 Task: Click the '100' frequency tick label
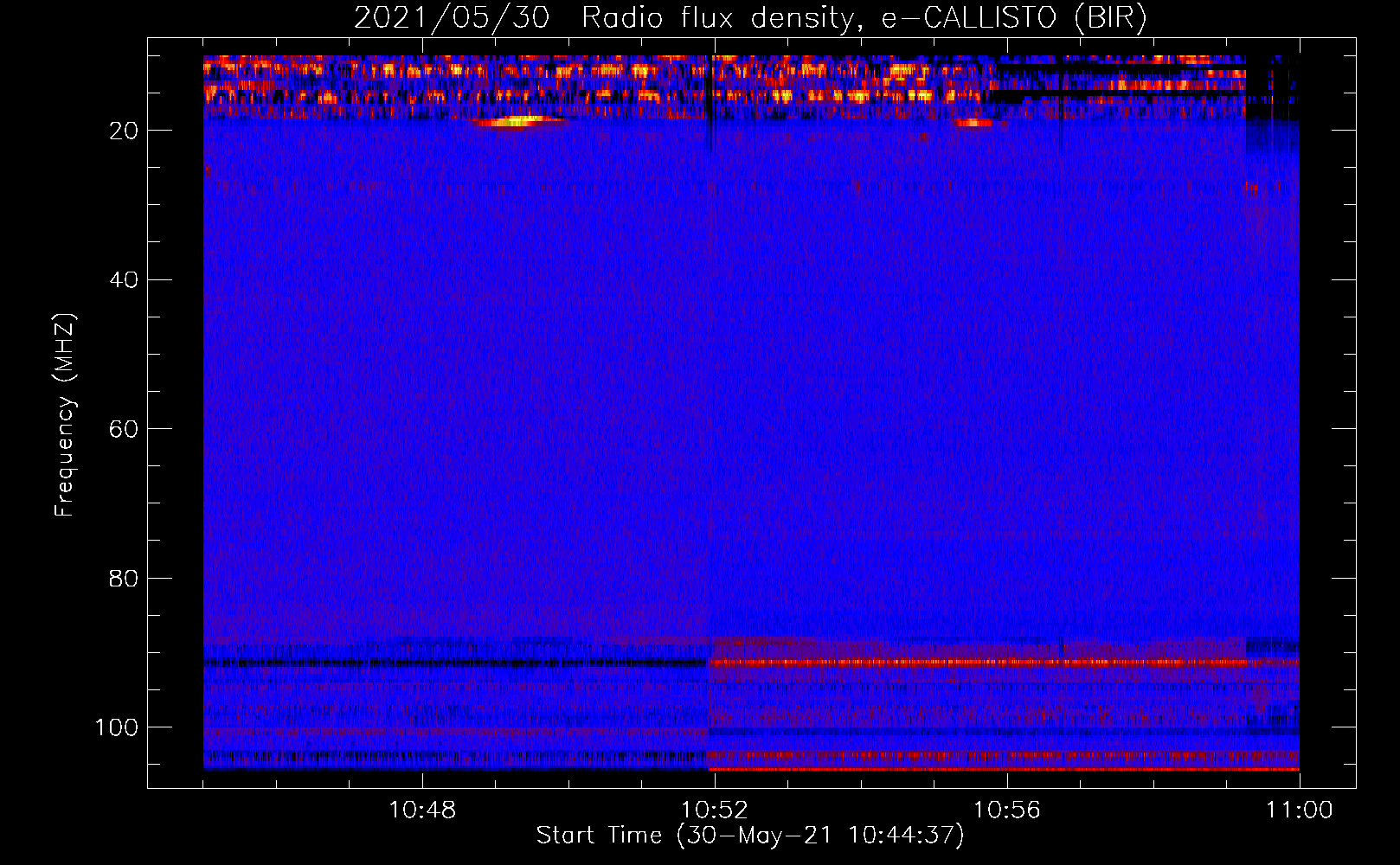[x=117, y=727]
